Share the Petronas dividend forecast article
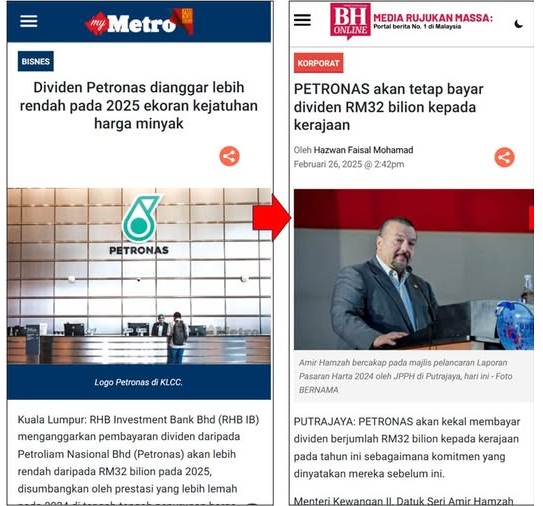This screenshot has width=543, height=506. tap(229, 156)
